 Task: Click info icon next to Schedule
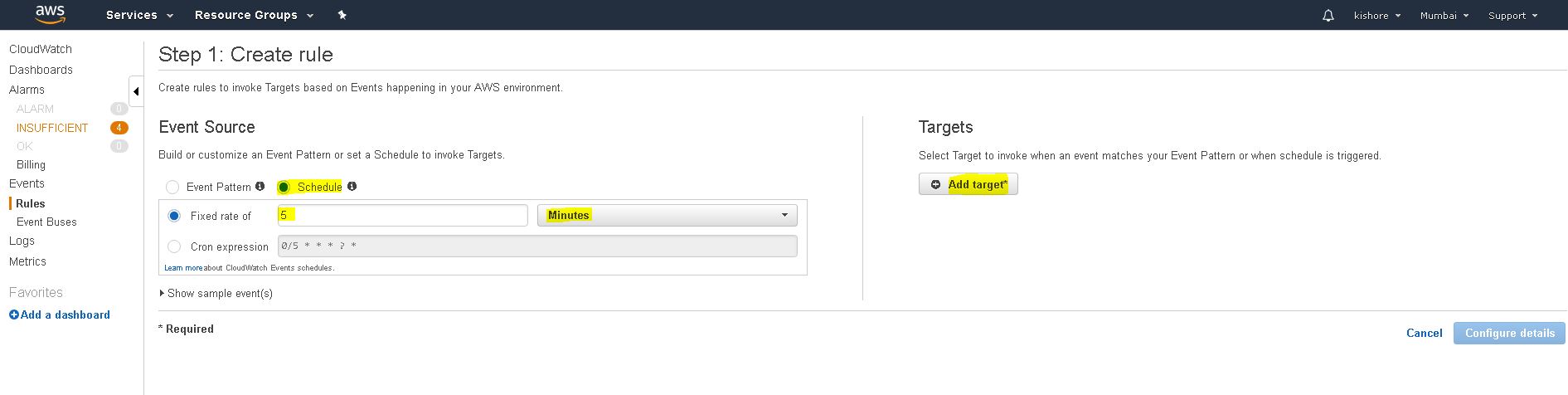coord(352,187)
